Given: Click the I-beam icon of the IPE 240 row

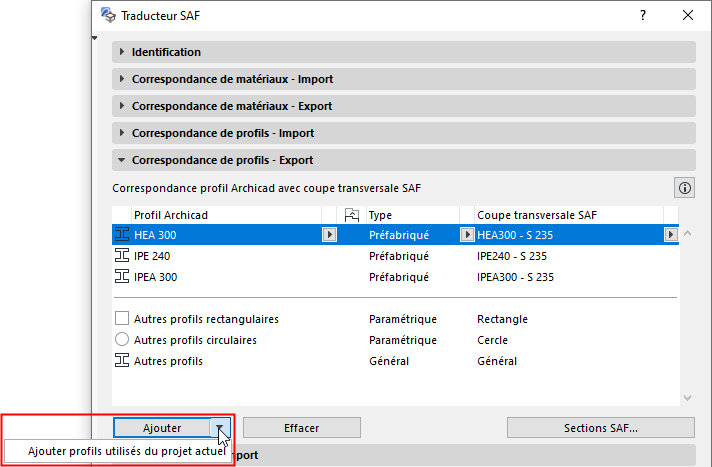Looking at the screenshot, I should pos(122,255).
